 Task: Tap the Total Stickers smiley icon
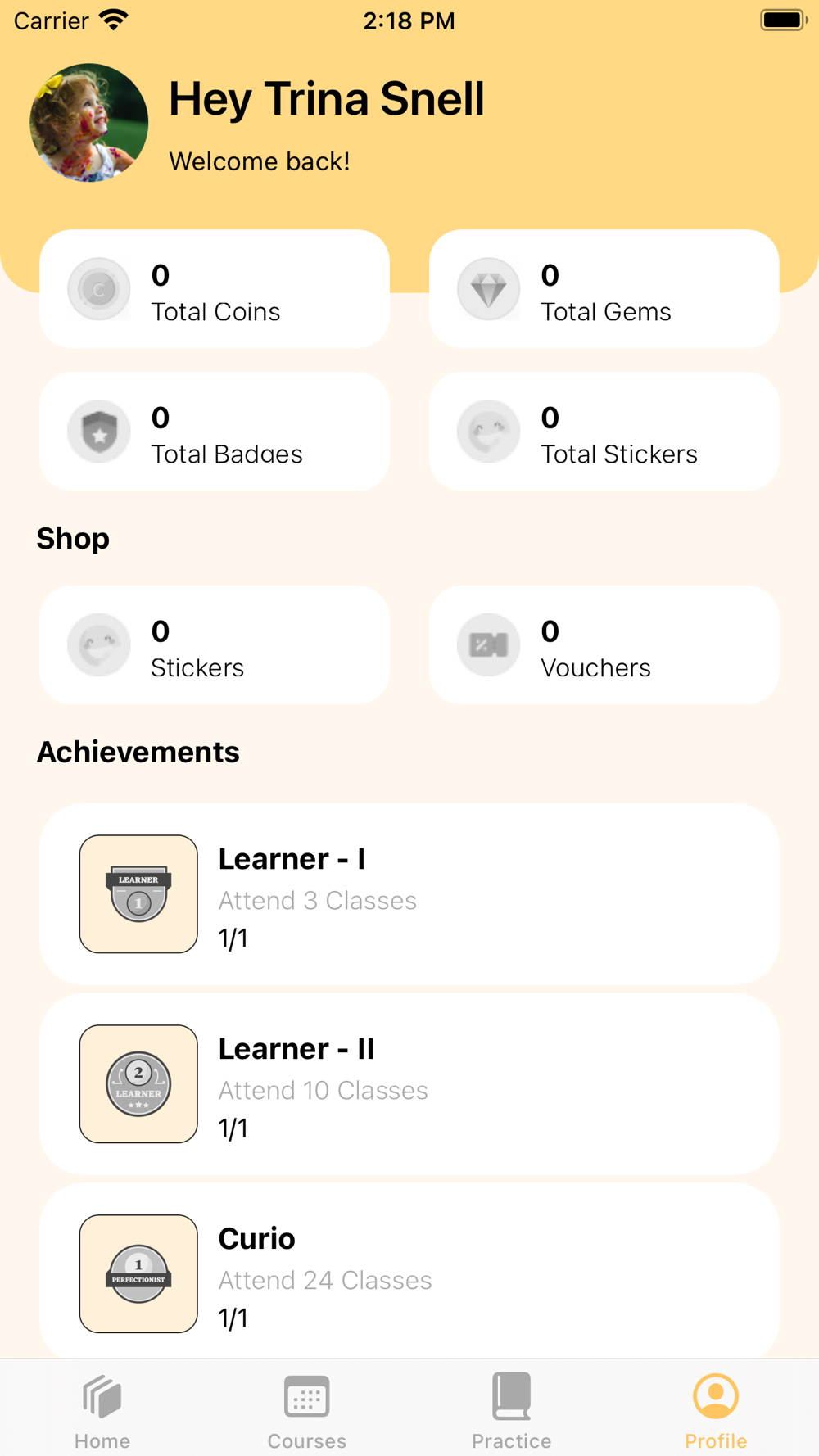[489, 432]
